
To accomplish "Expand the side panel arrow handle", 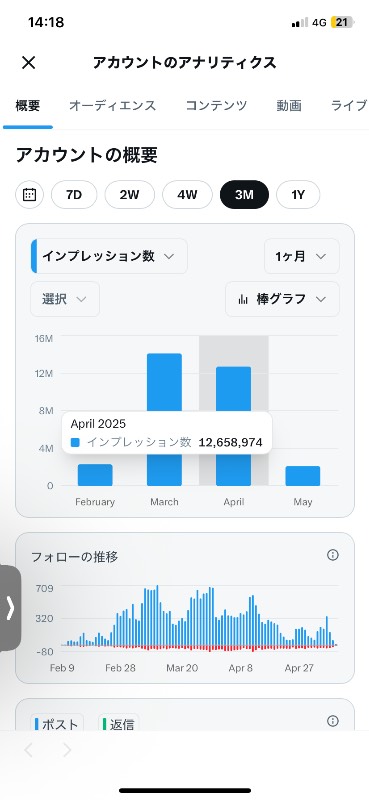I will (x=10, y=608).
